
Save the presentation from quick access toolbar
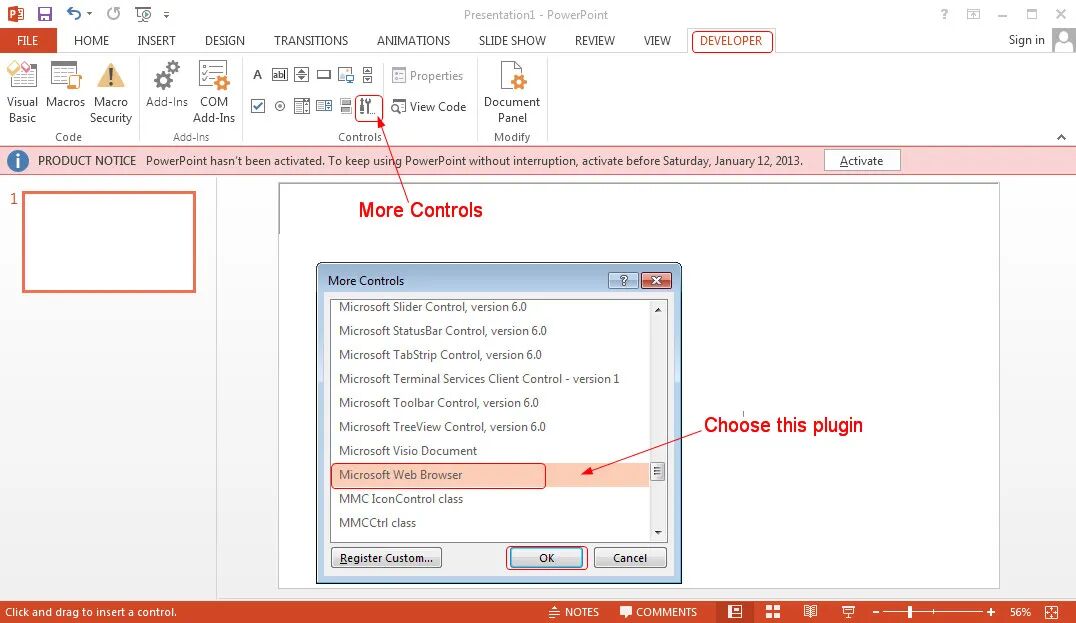(45, 14)
